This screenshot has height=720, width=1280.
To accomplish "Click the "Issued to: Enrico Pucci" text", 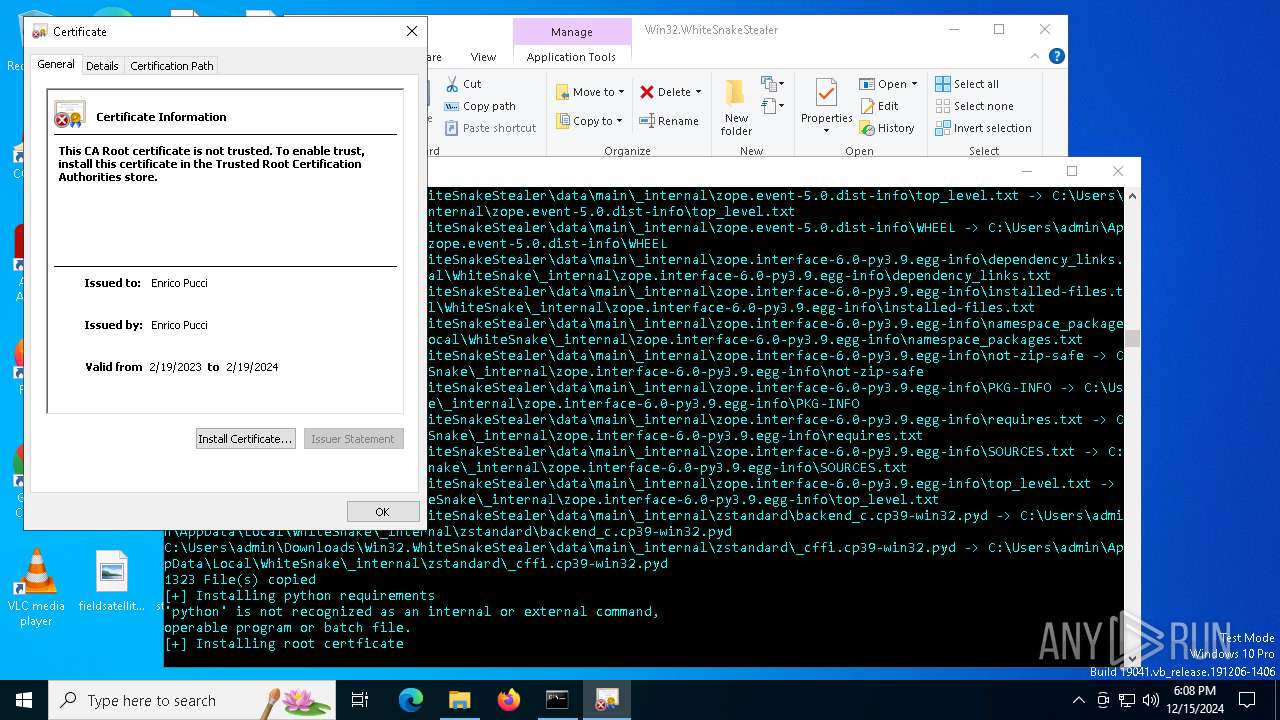I will (x=146, y=283).
